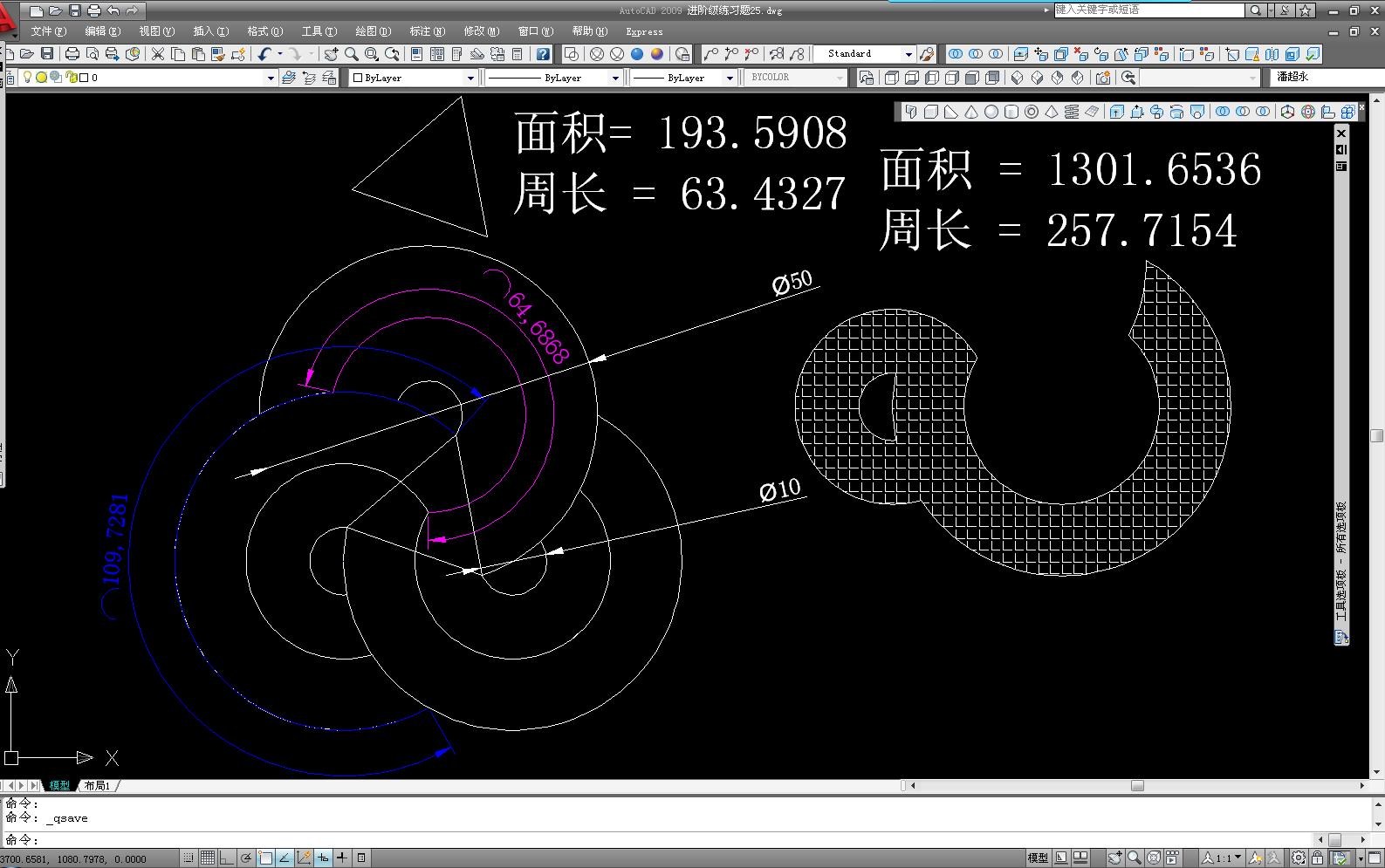Open the 格式(O) menu
This screenshot has width=1385, height=868.
coord(264,31)
